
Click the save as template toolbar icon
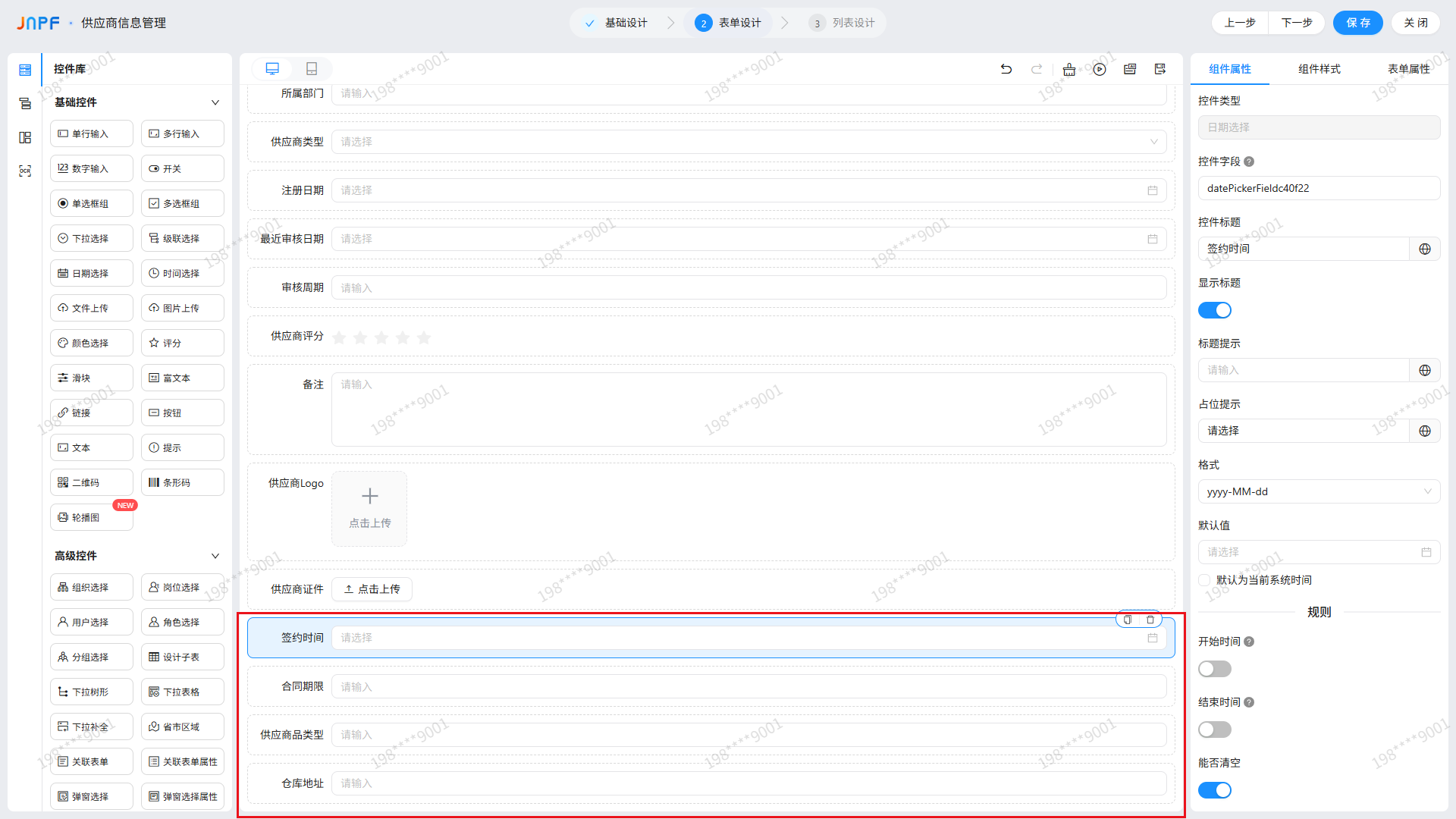pyautogui.click(x=1160, y=69)
